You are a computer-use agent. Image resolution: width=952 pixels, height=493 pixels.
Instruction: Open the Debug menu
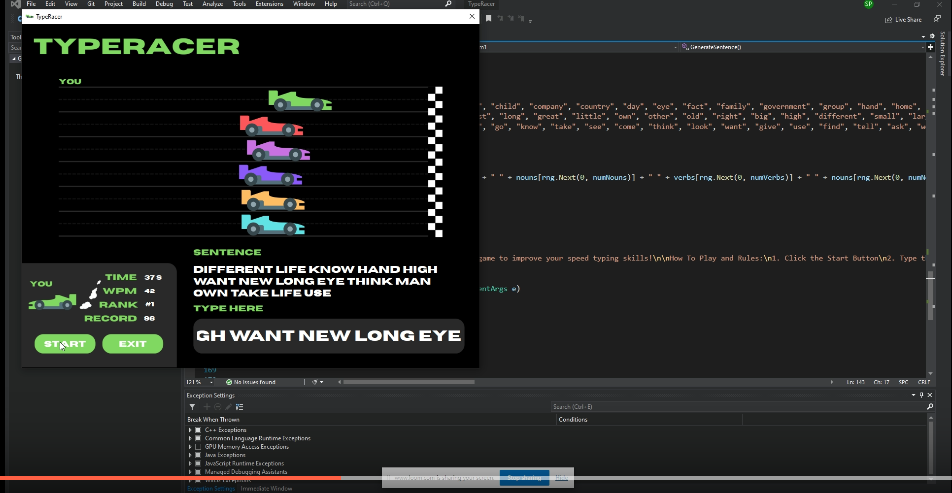(164, 4)
